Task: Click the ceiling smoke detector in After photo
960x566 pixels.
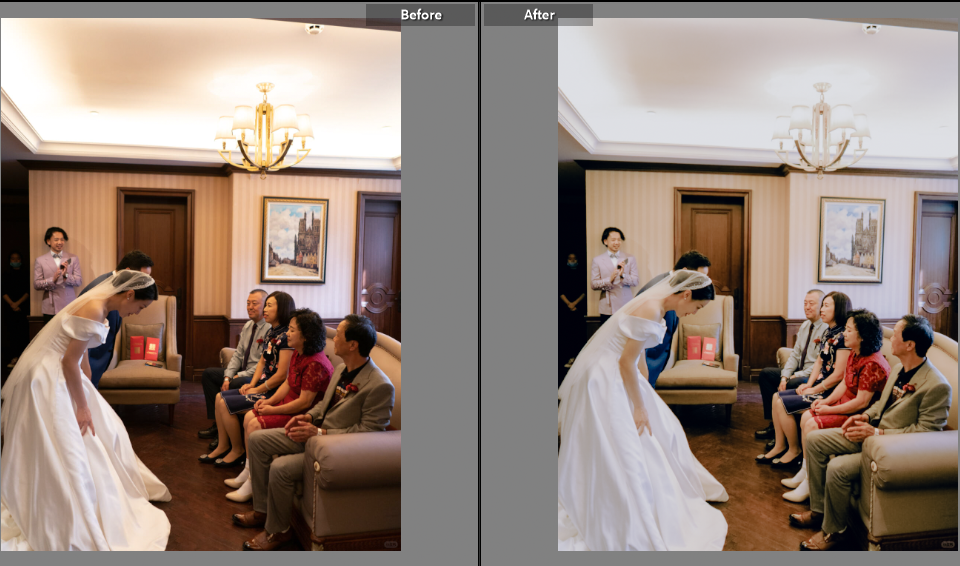Action: click(x=871, y=29)
